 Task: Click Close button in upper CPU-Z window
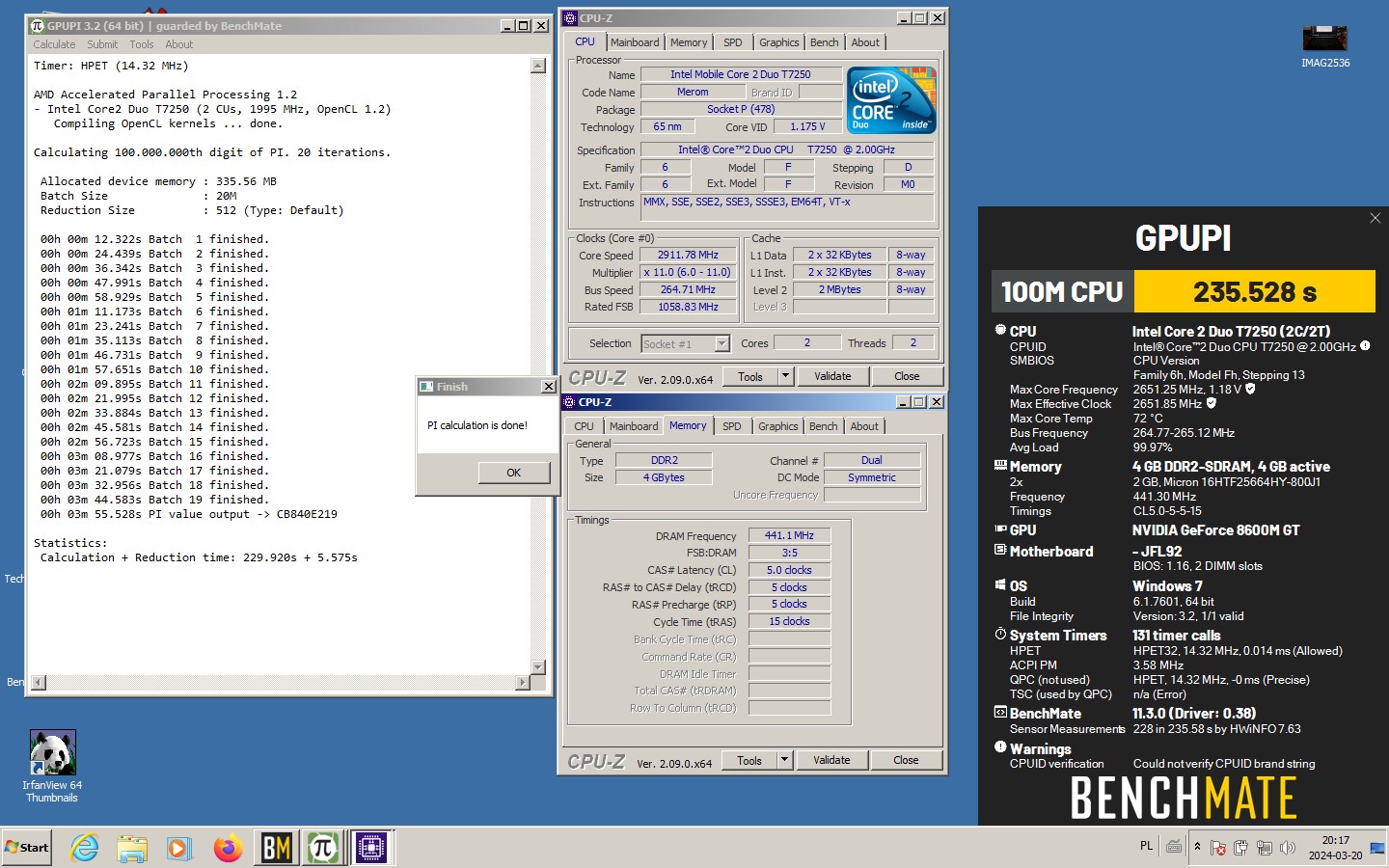click(x=907, y=376)
